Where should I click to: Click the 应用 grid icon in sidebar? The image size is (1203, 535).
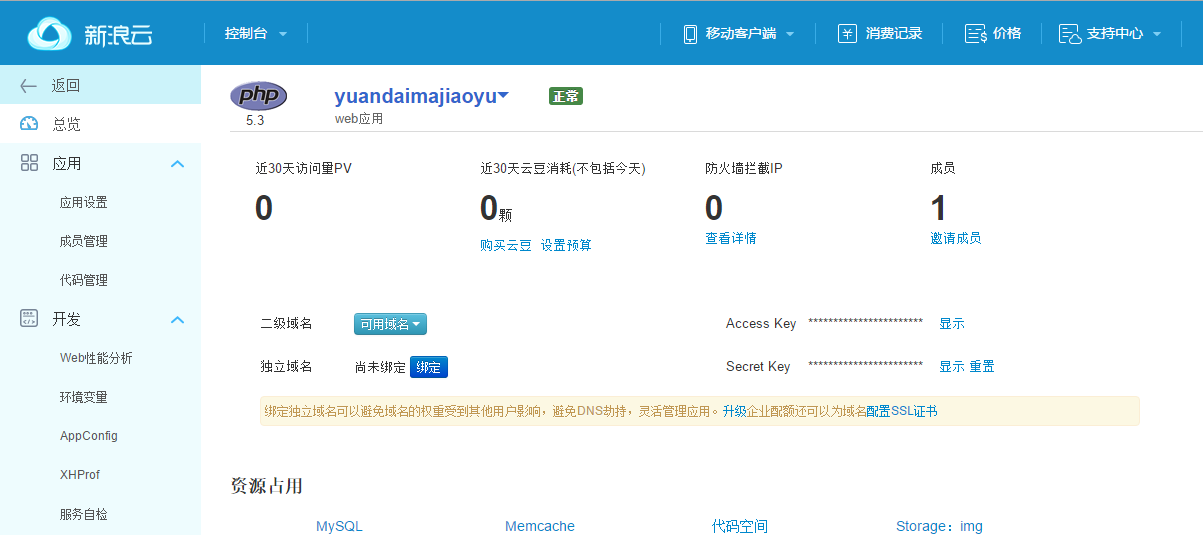pyautogui.click(x=29, y=163)
